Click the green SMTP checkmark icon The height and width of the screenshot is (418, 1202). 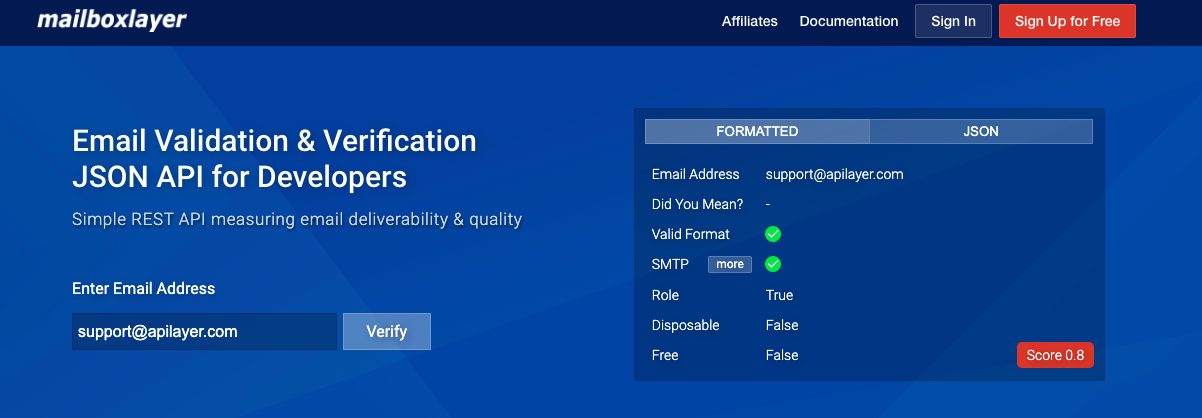click(773, 264)
